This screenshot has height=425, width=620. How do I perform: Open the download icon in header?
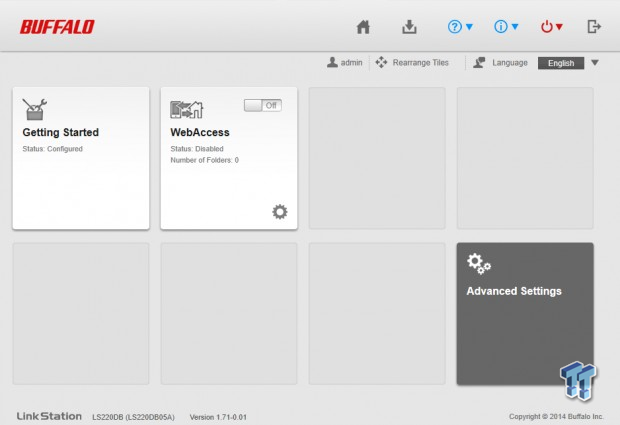coord(409,27)
